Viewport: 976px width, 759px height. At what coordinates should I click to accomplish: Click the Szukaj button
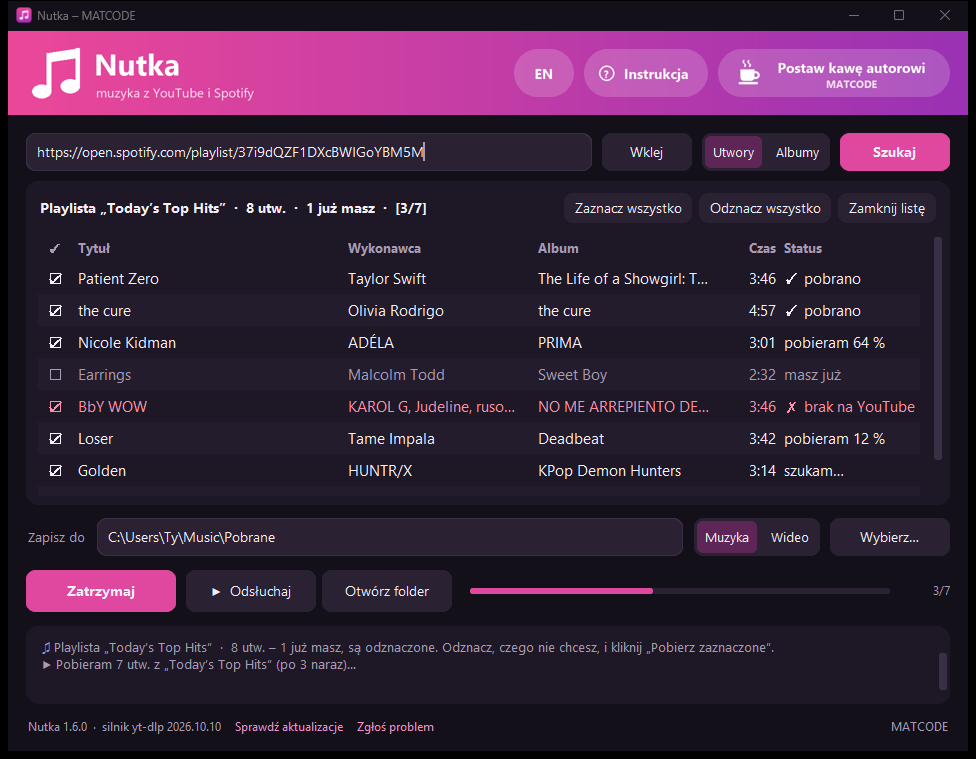click(894, 153)
